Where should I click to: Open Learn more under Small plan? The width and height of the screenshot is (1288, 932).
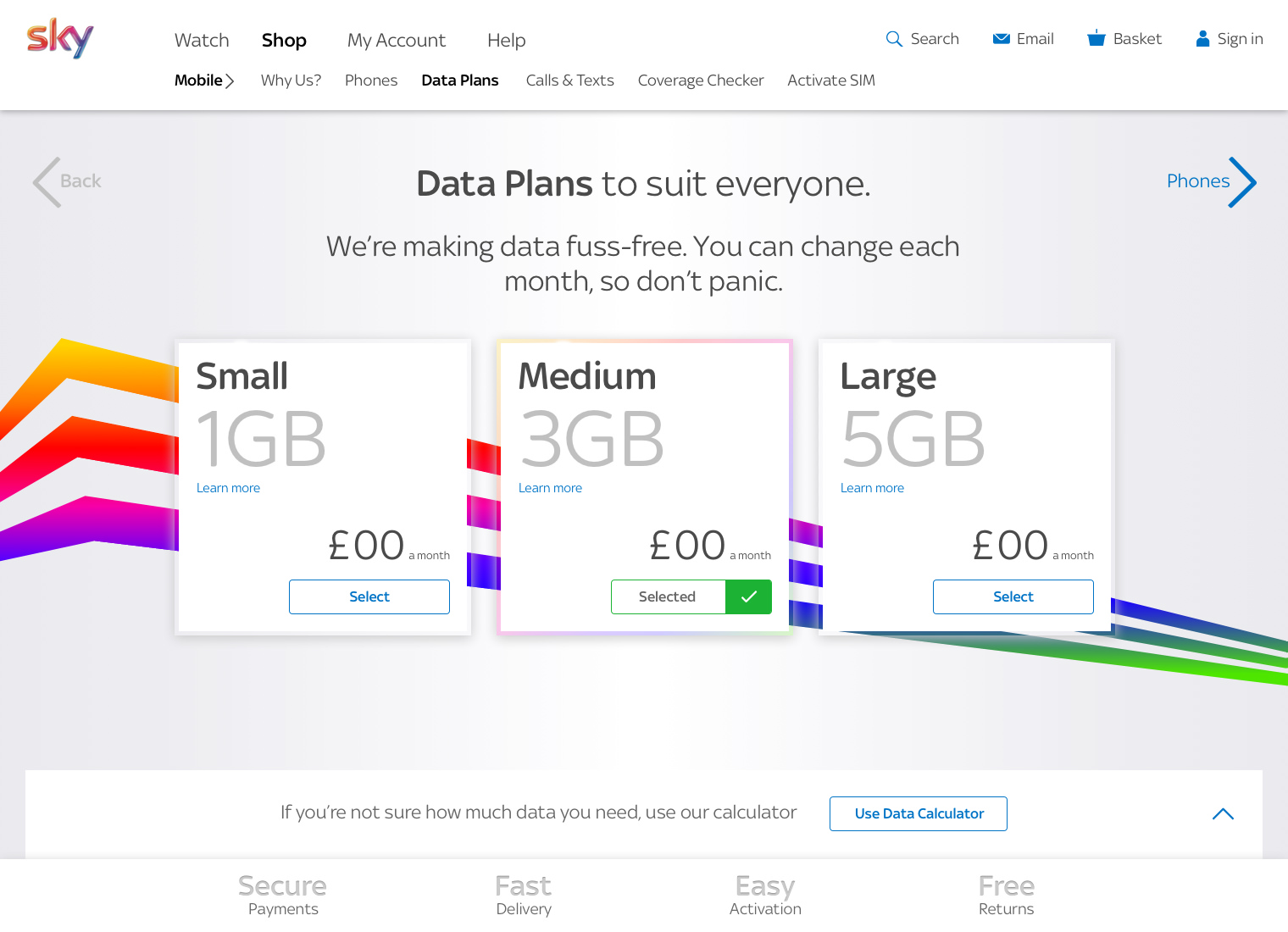point(228,488)
